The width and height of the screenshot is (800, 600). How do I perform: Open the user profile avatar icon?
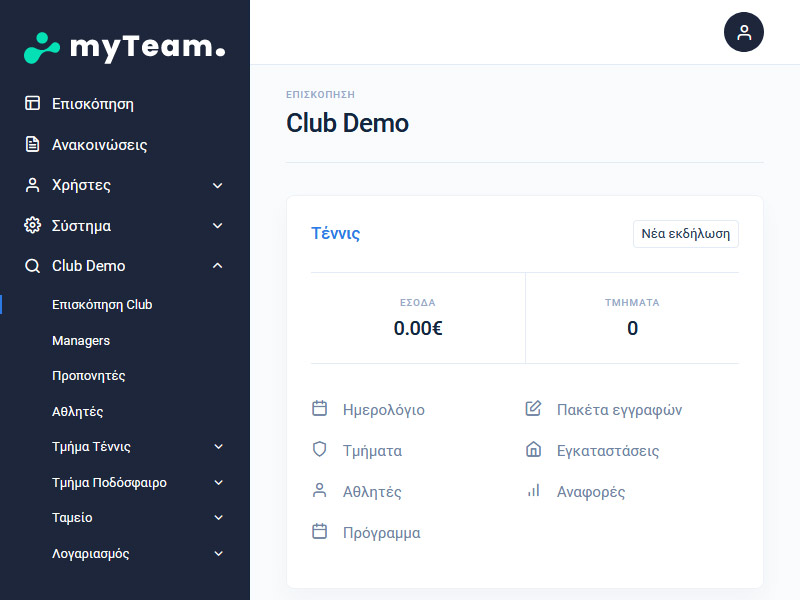pyautogui.click(x=743, y=32)
